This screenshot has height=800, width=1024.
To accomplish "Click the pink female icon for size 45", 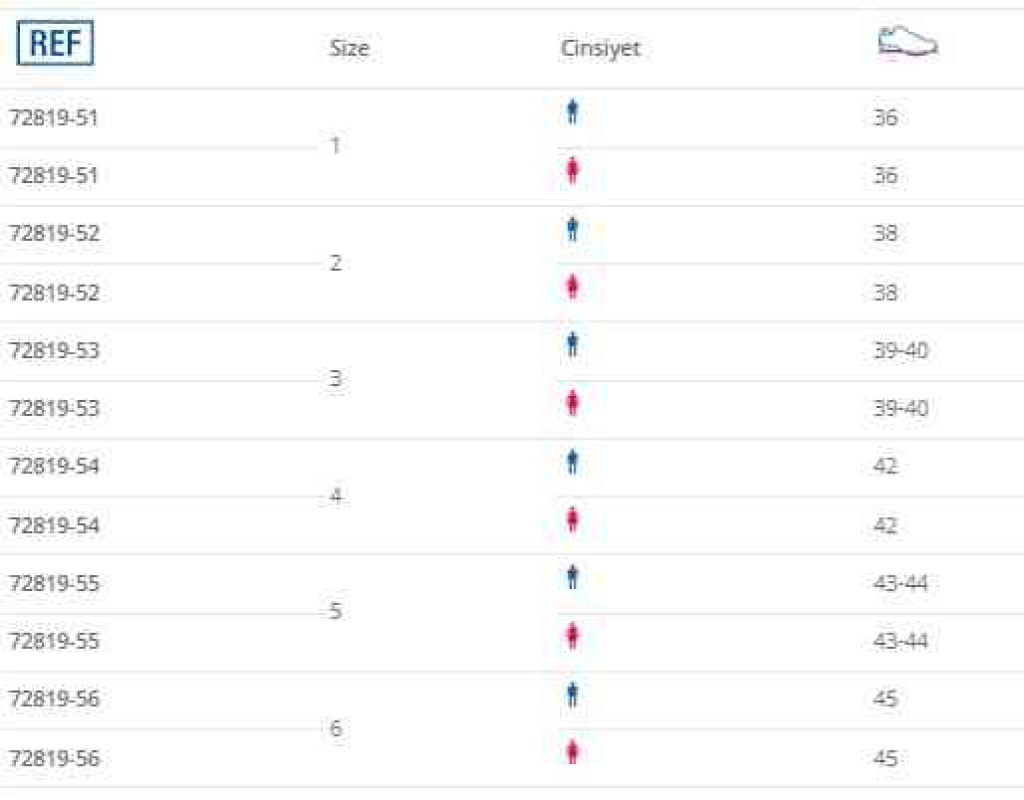I will click(x=573, y=752).
